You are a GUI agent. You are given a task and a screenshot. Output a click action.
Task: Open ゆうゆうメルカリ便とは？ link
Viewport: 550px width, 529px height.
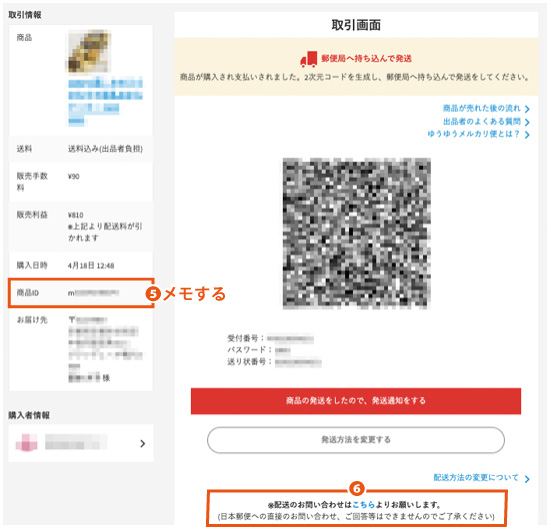tap(473, 134)
